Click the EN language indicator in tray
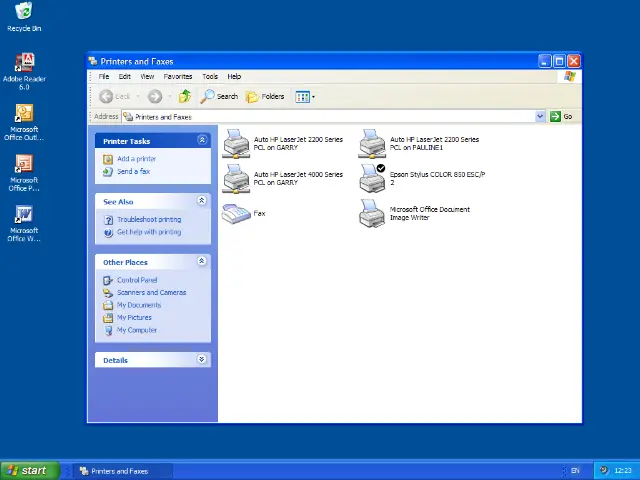This screenshot has width=640, height=480. pos(575,471)
